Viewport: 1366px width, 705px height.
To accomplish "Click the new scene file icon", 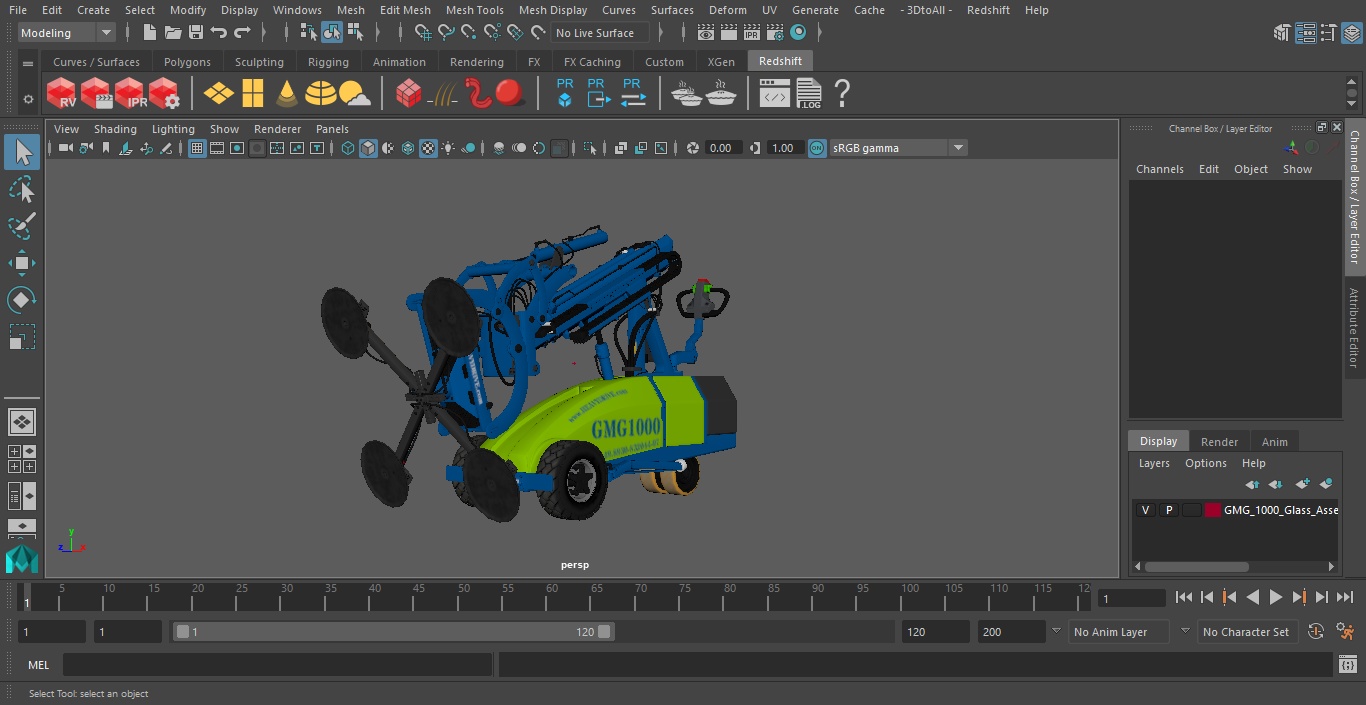I will [150, 33].
